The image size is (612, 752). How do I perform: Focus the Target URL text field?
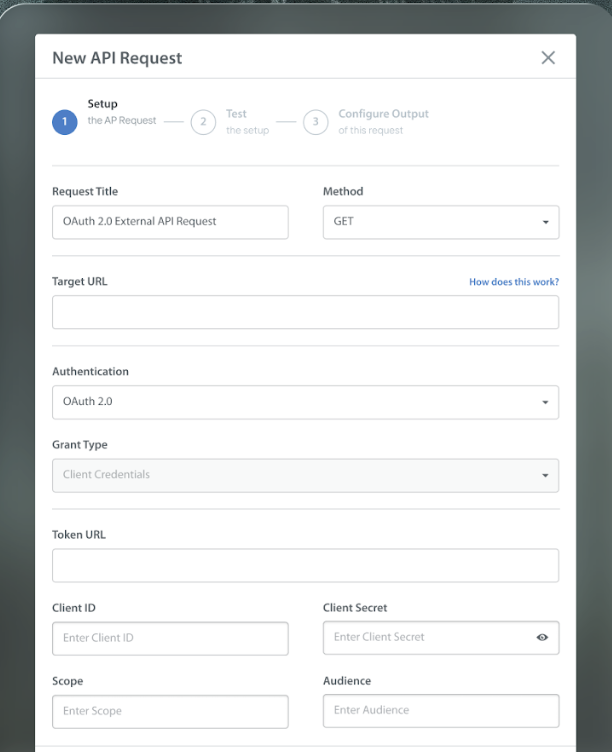click(305, 312)
